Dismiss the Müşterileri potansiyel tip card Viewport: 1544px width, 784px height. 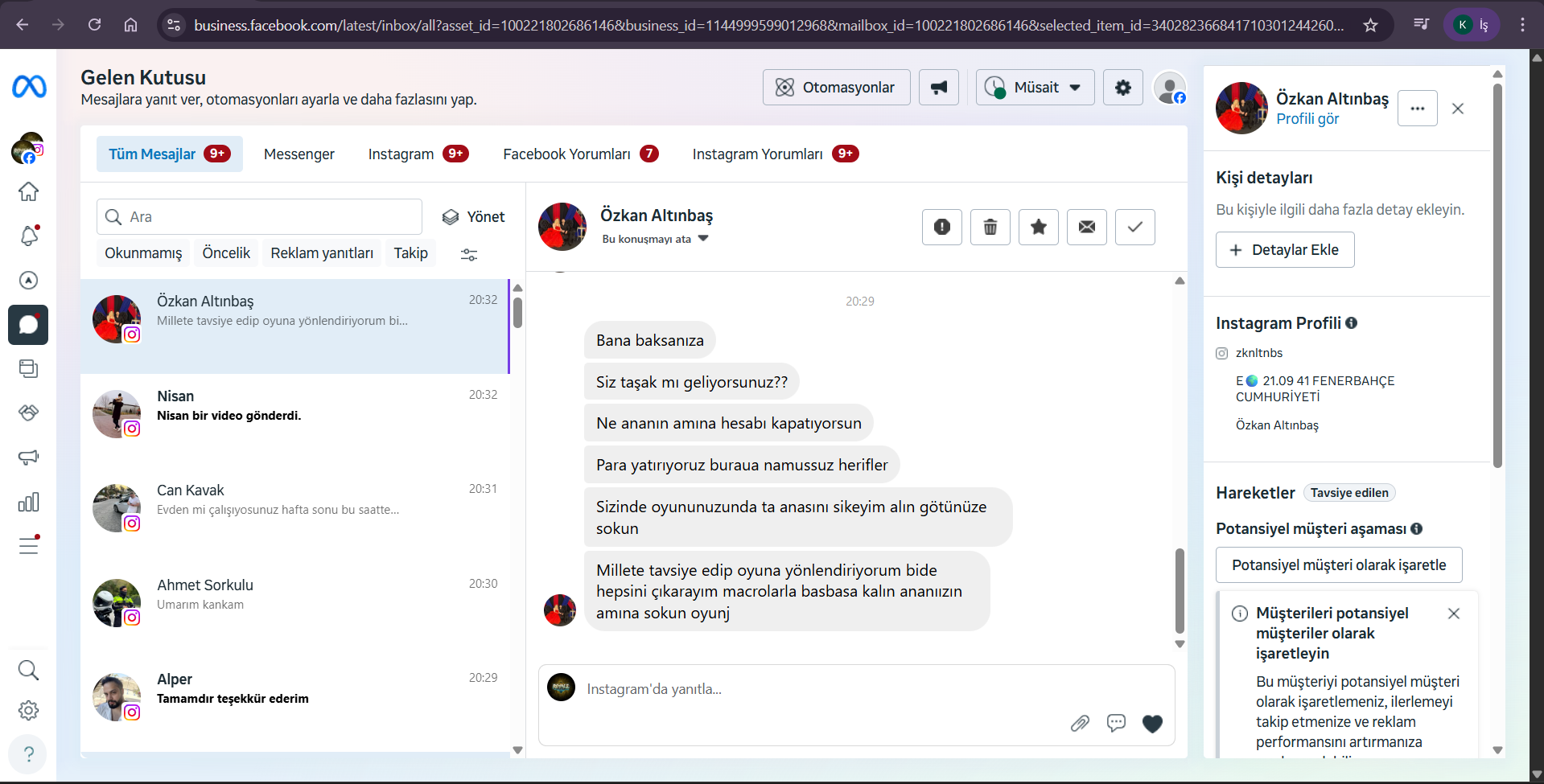(x=1454, y=614)
